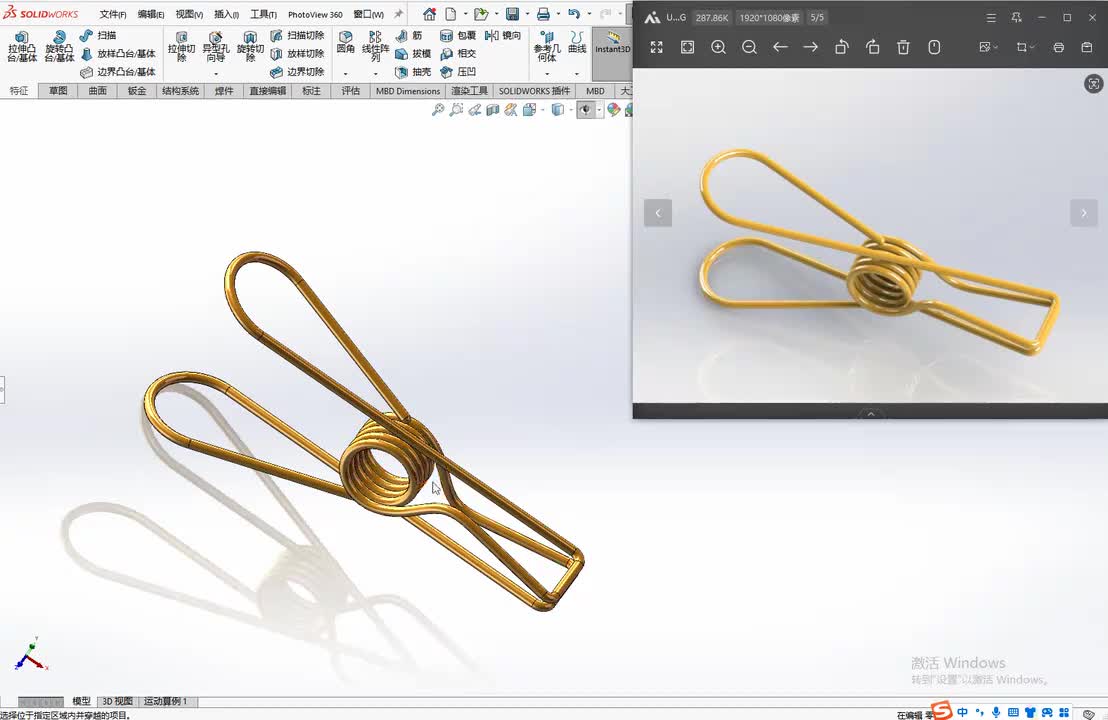Screen dimensions: 1108x720
Task: Choose the 放样凸台/基体 loft tool
Action: click(x=118, y=54)
